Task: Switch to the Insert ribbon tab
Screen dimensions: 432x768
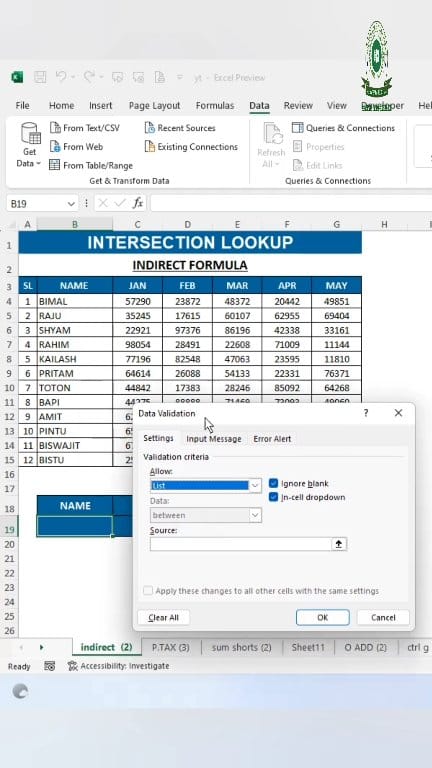Action: point(100,105)
